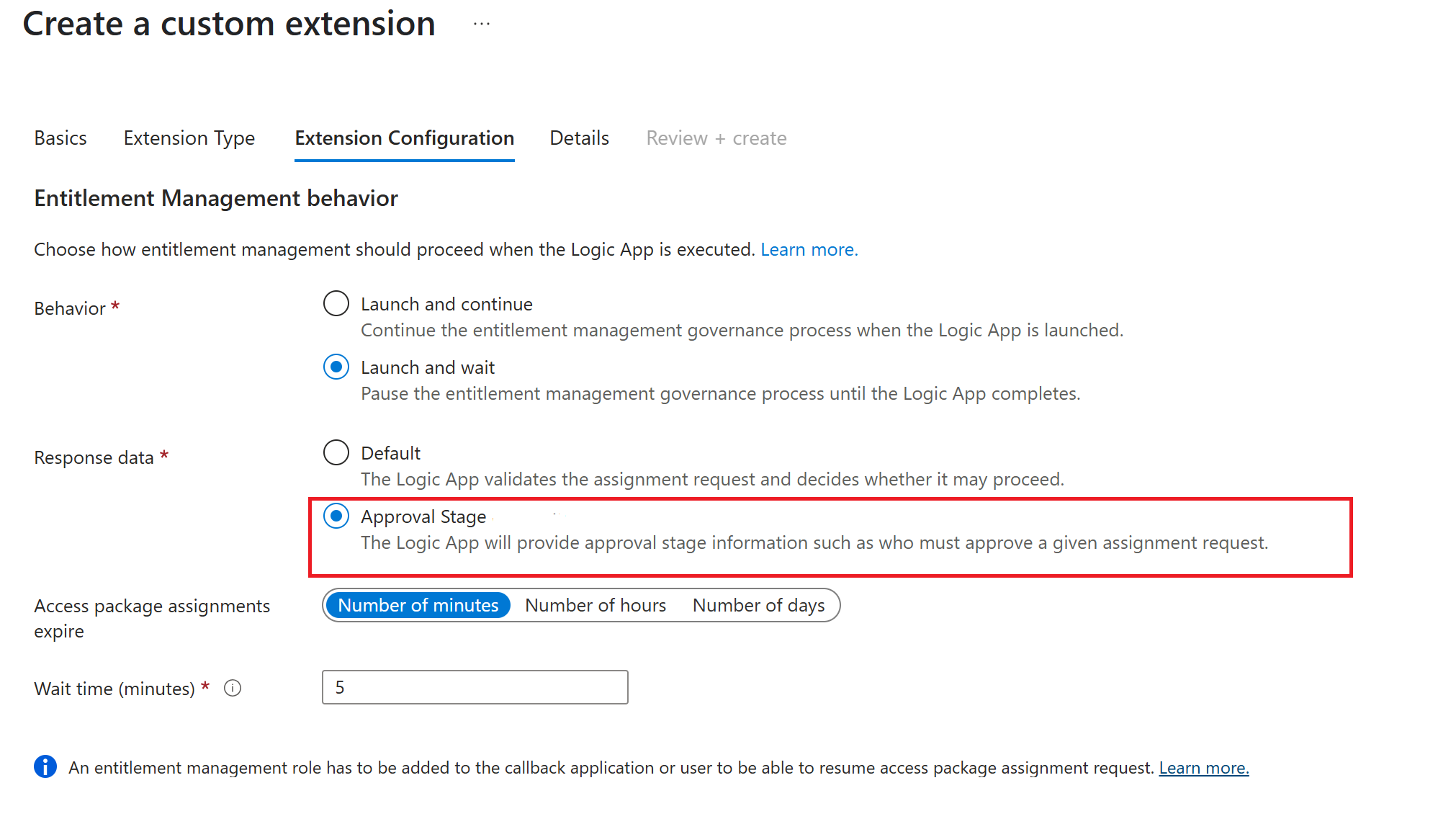
Task: Select Number of days for assignment expiry
Action: [759, 605]
